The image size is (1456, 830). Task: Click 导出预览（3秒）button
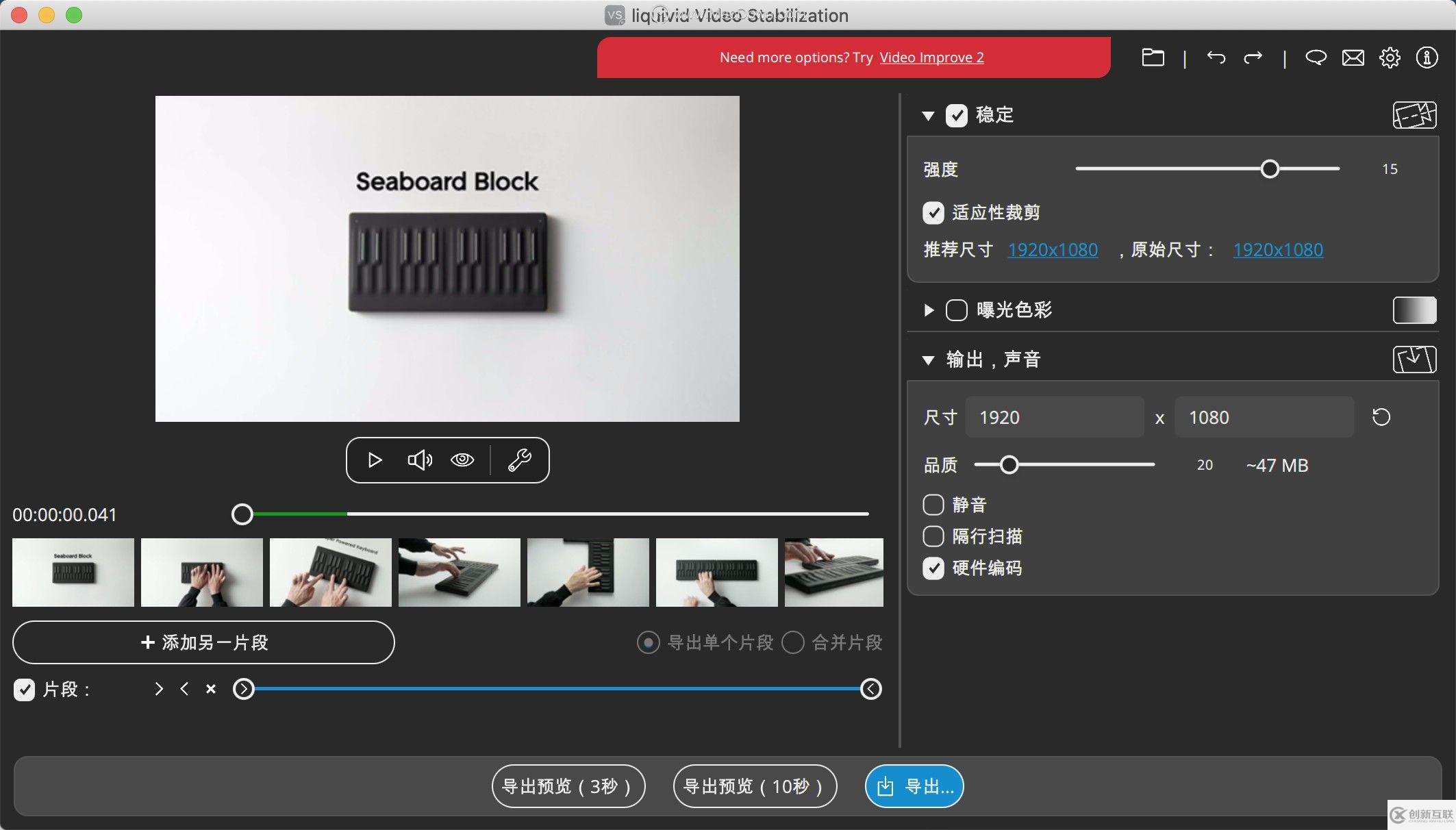click(568, 786)
